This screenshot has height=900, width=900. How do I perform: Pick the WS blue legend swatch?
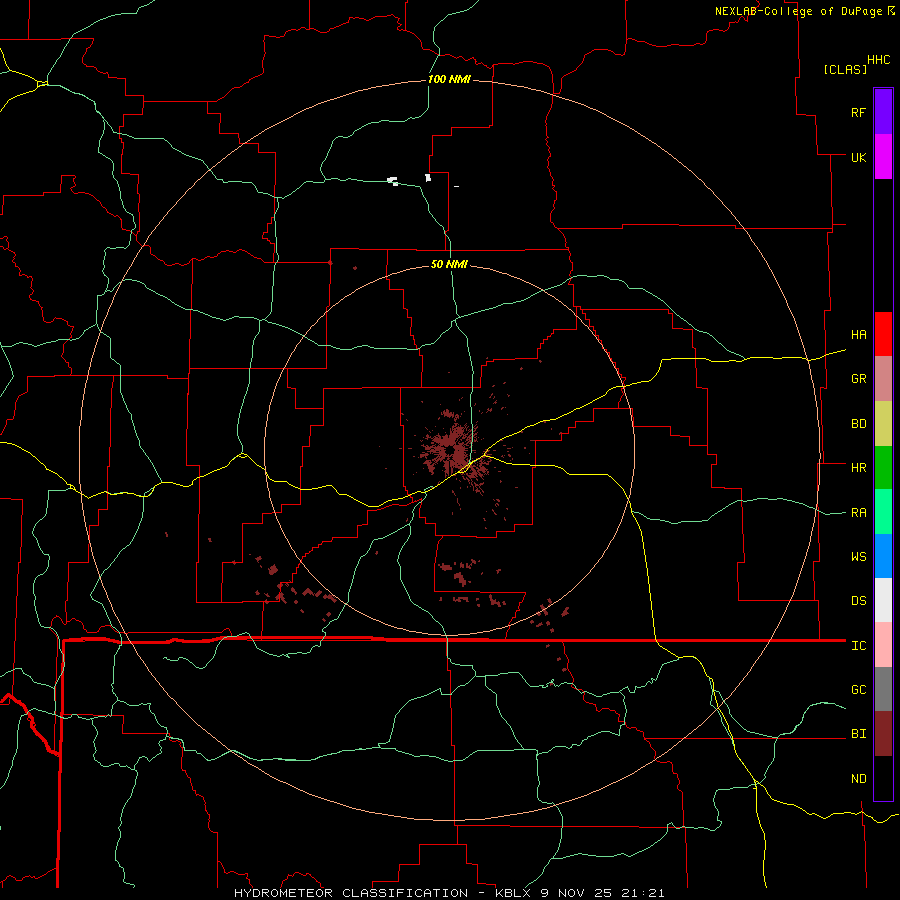[x=883, y=556]
